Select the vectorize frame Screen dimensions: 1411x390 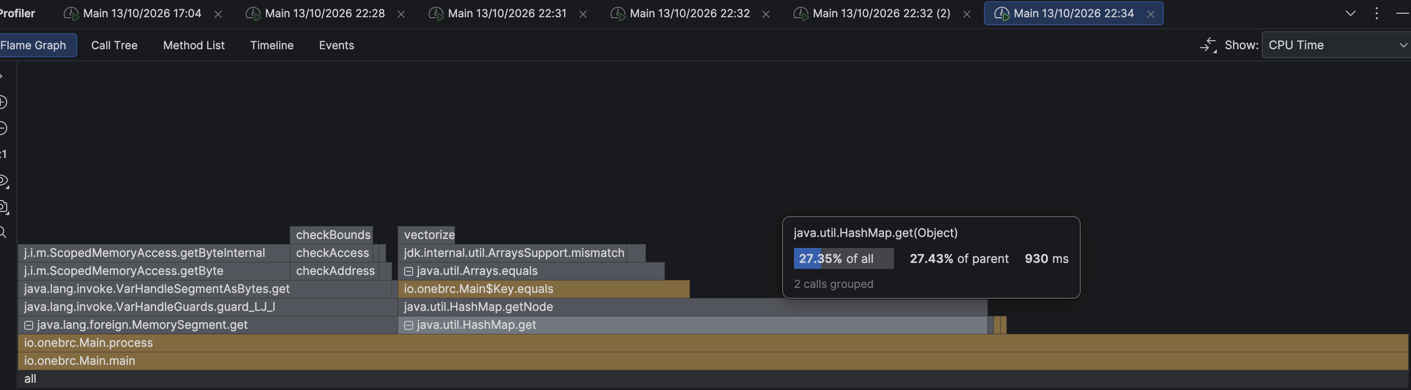[428, 235]
